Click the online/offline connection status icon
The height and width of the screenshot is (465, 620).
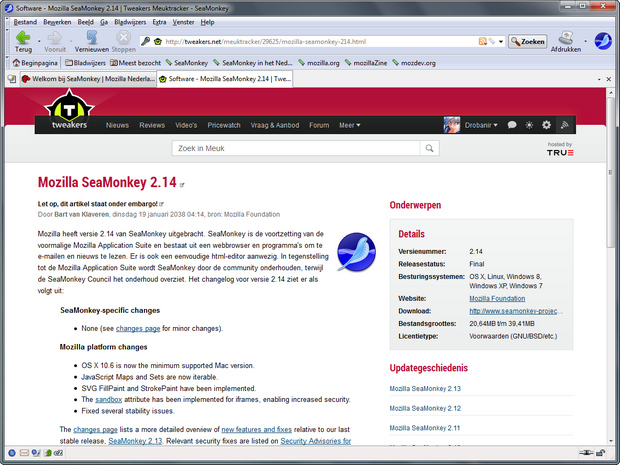[x=586, y=453]
